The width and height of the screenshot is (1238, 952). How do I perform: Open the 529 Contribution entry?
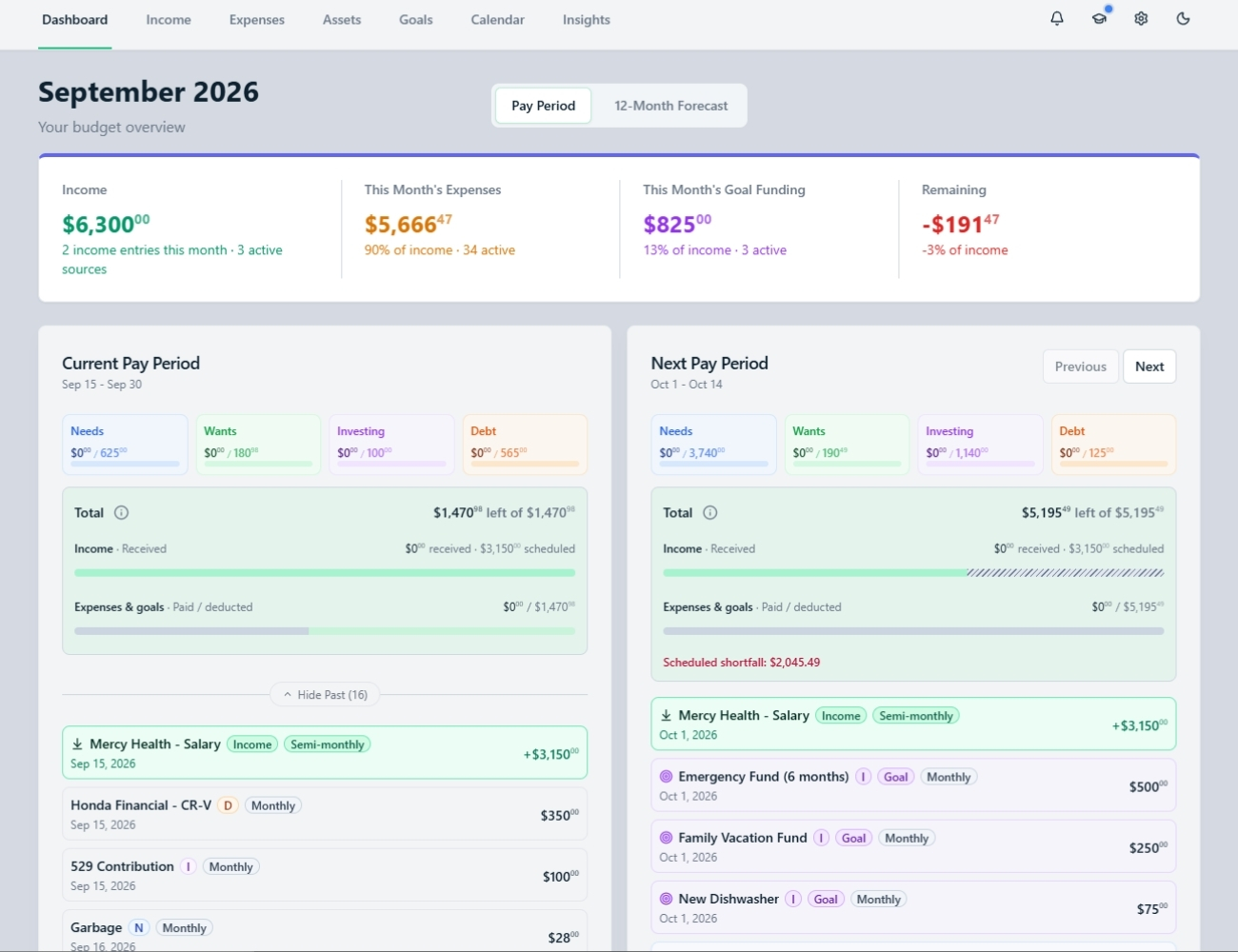click(325, 875)
